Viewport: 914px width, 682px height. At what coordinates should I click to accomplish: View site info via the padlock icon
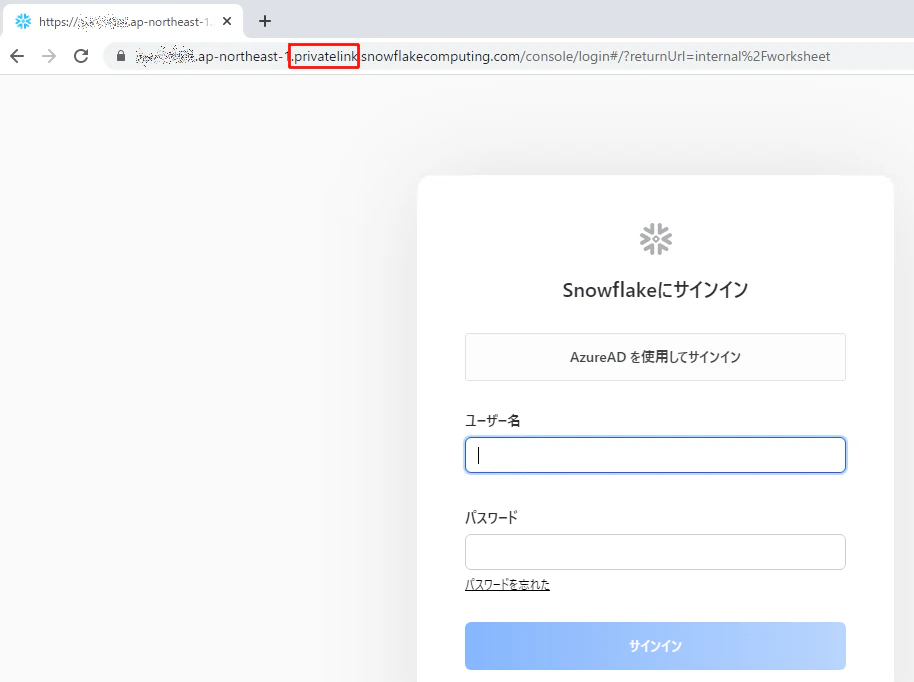click(x=121, y=56)
